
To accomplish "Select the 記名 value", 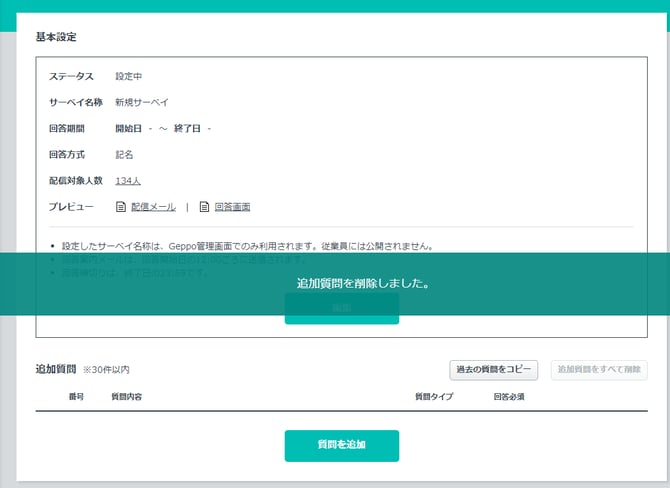I will tap(124, 155).
